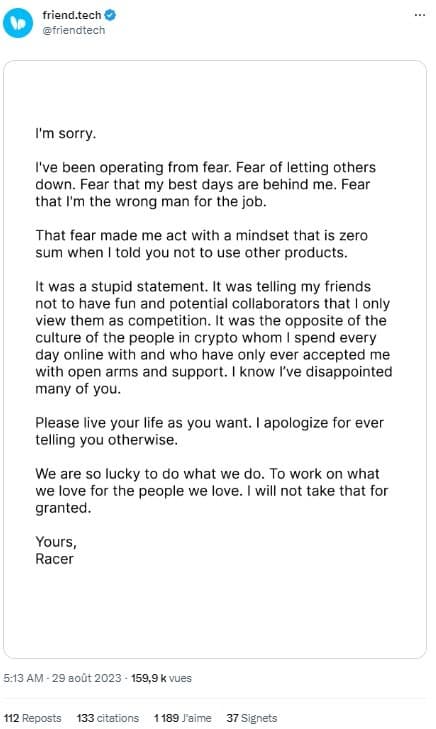Image resolution: width=436 pixels, height=729 pixels.
Task: Open the three-dot more options menu
Action: (x=420, y=15)
